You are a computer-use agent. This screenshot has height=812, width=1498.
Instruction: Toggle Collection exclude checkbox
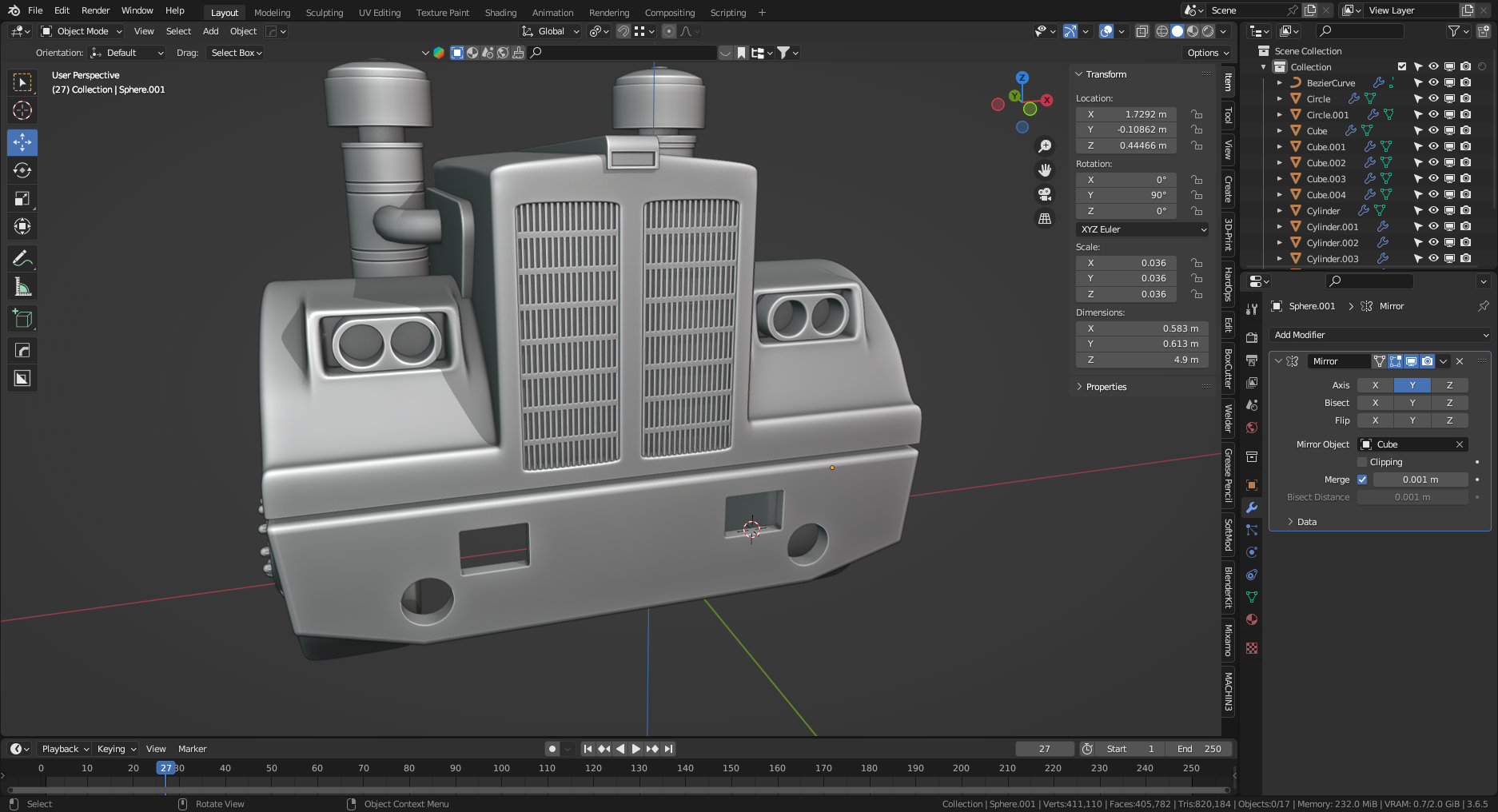pyautogui.click(x=1402, y=67)
